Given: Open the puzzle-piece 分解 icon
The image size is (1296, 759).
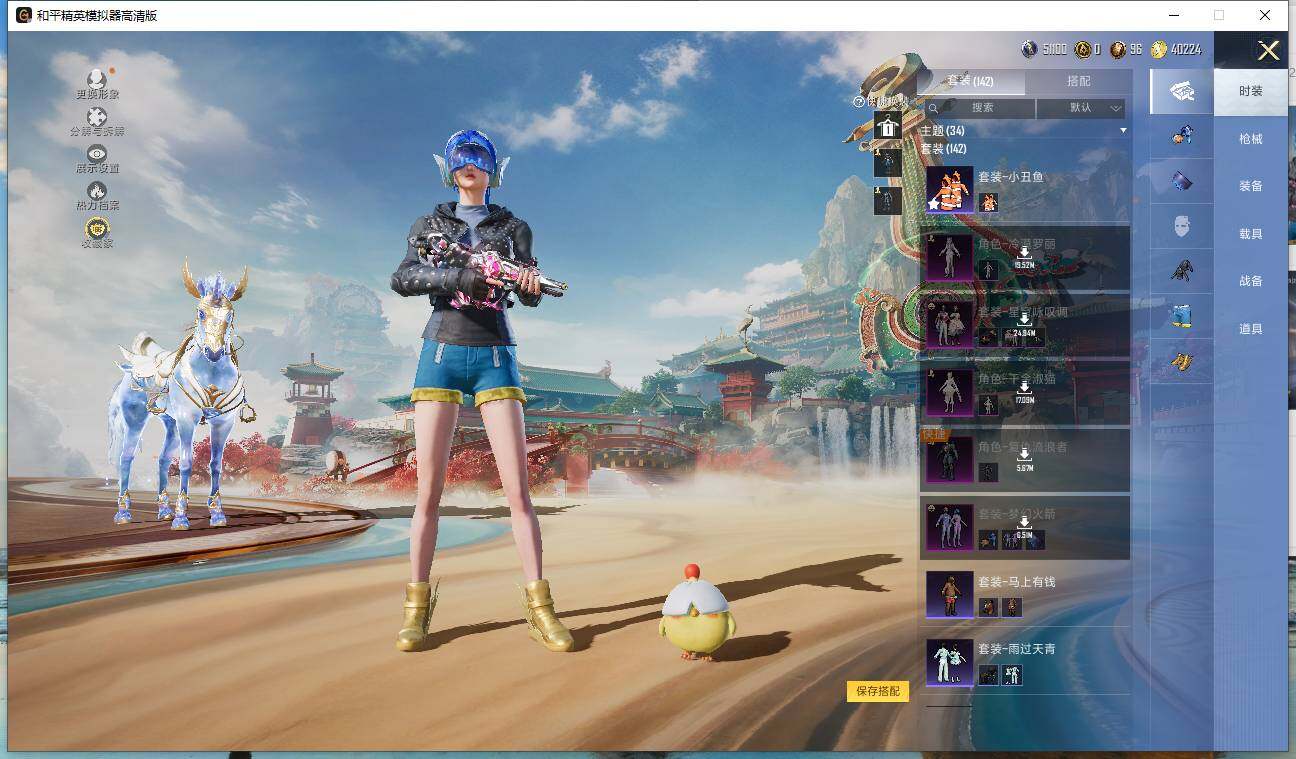Looking at the screenshot, I should (x=97, y=117).
